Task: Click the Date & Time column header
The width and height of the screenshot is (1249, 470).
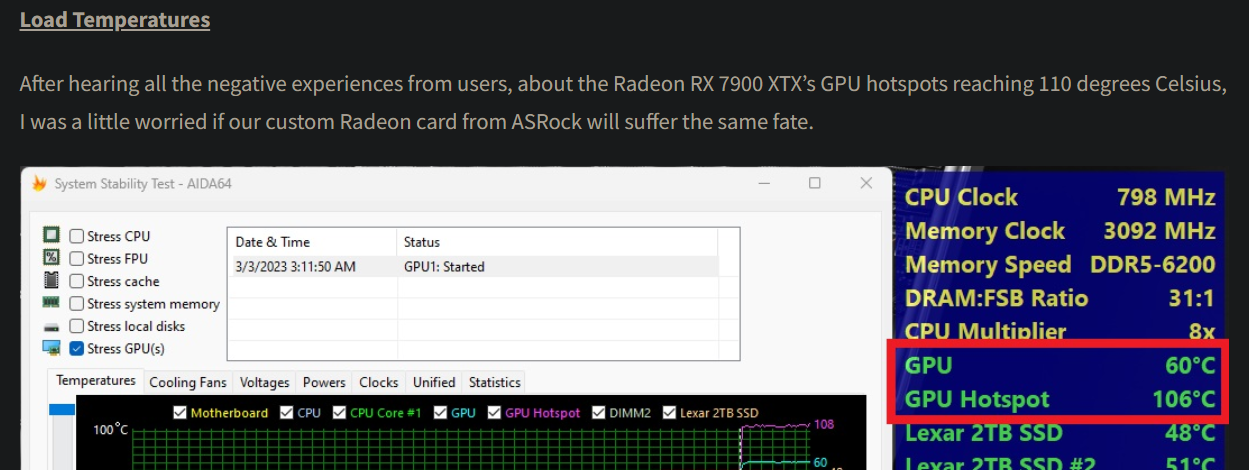Action: tap(312, 242)
